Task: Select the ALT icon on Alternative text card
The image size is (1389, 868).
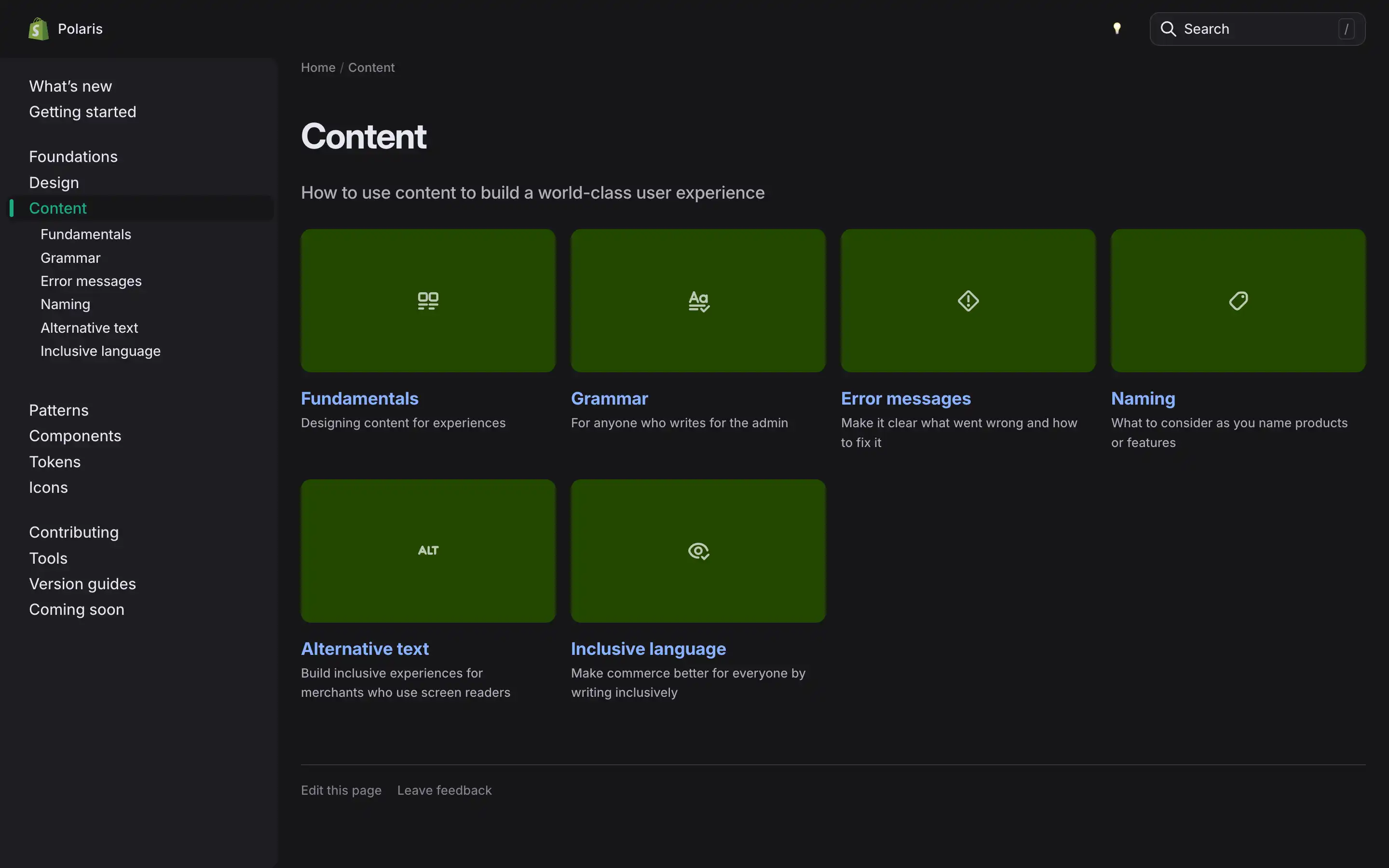Action: [x=428, y=550]
